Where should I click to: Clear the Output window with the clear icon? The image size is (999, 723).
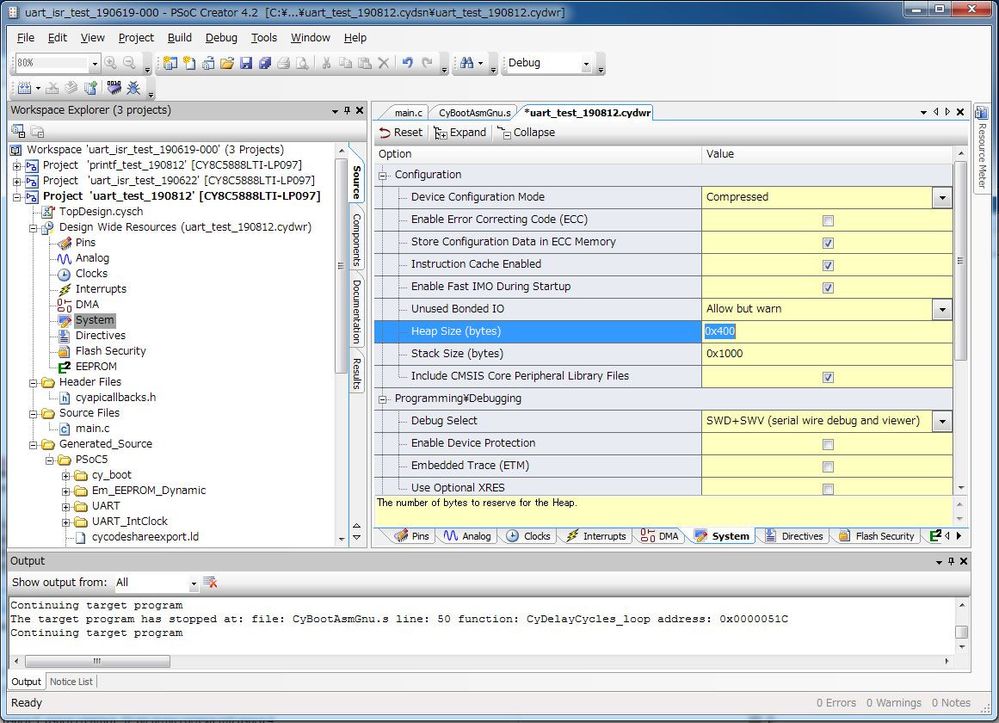coord(211,582)
